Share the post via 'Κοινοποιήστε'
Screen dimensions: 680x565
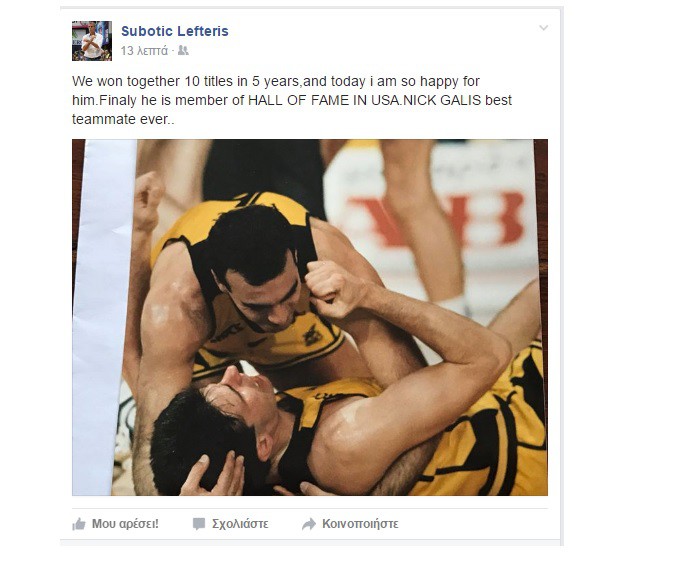360,524
